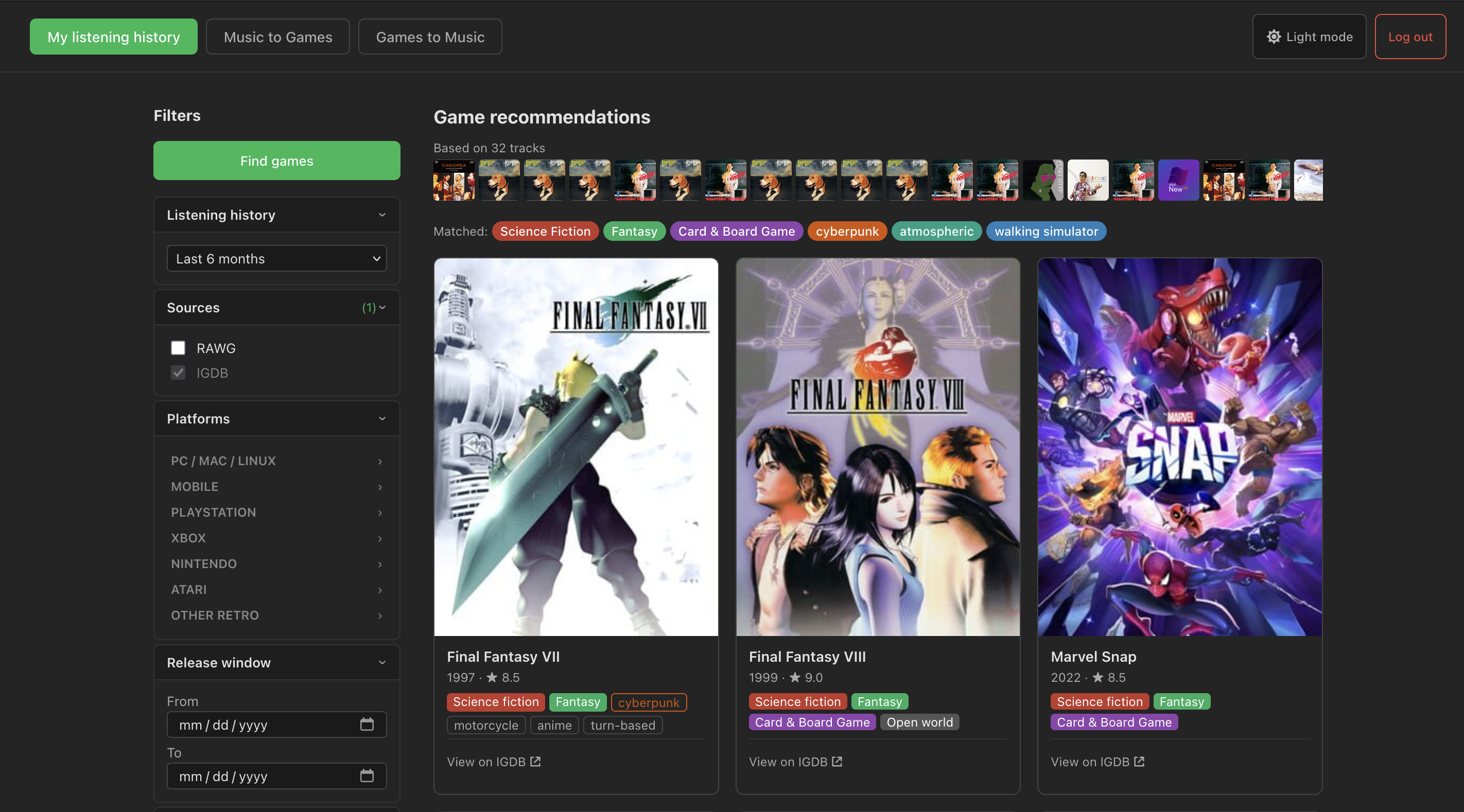Expand the XBOX platform group
Viewport: 1464px width, 812px height.
point(277,538)
